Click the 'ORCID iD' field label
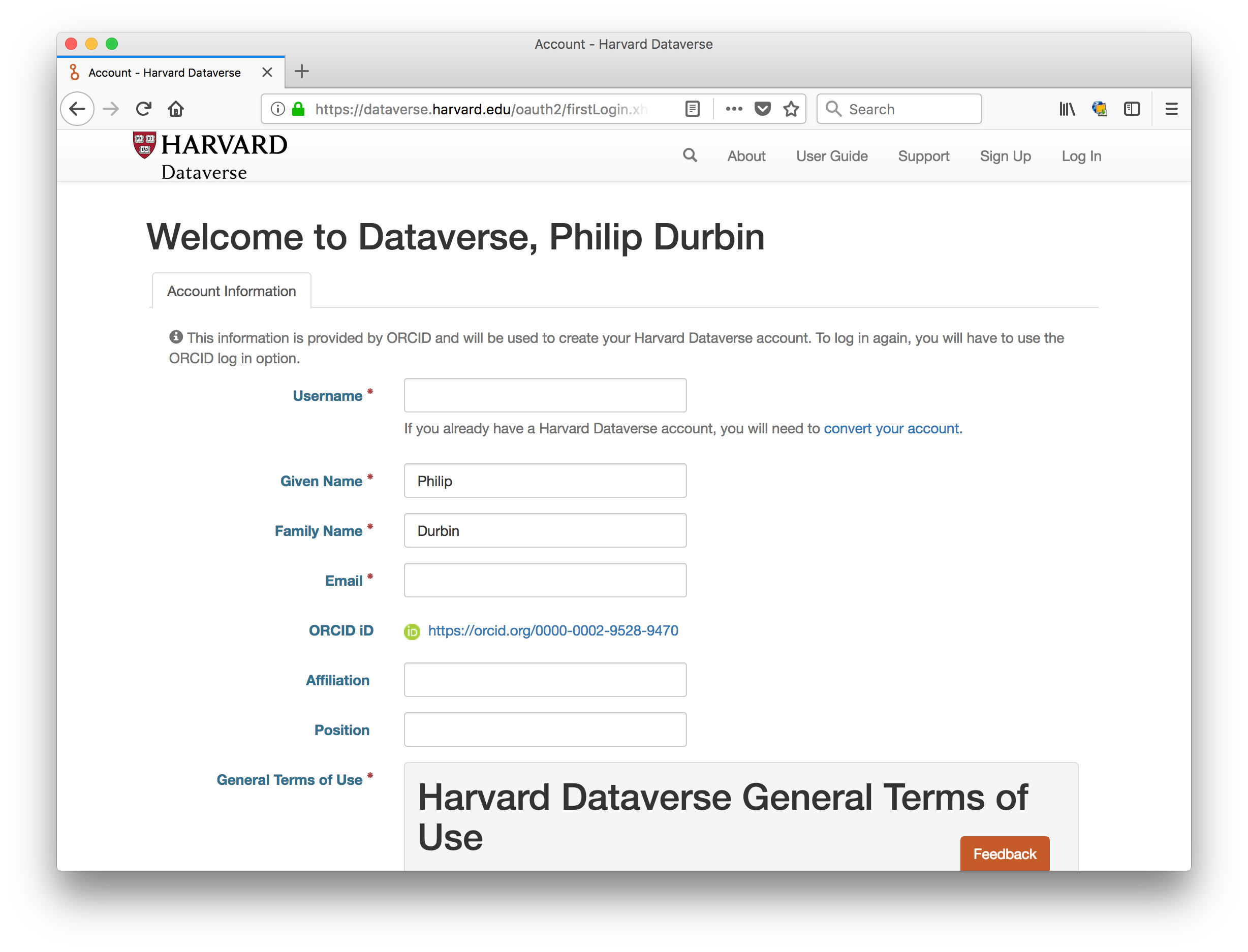This screenshot has width=1248, height=952. [x=340, y=631]
